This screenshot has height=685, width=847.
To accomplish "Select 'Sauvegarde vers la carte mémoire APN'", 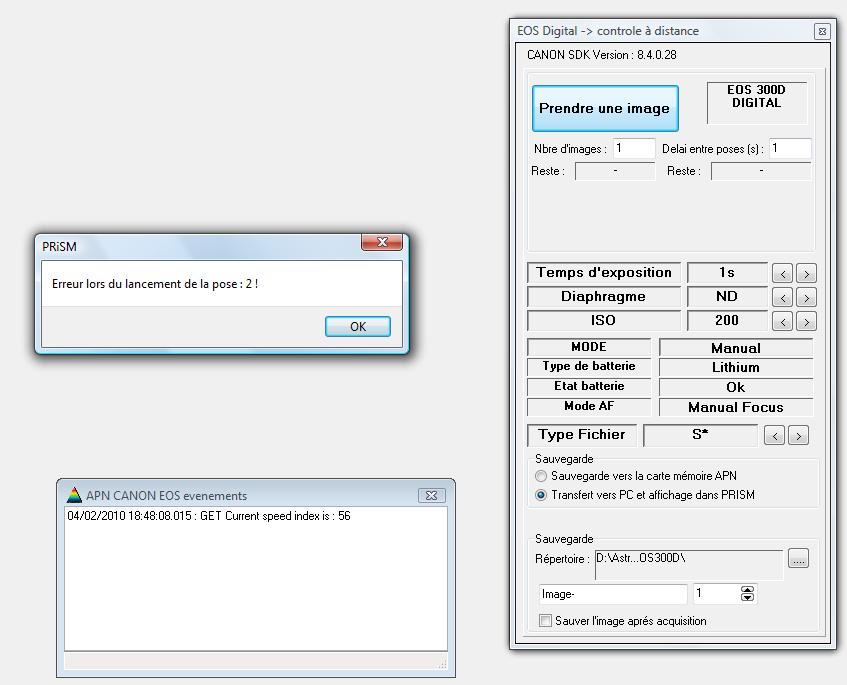I will [x=542, y=477].
